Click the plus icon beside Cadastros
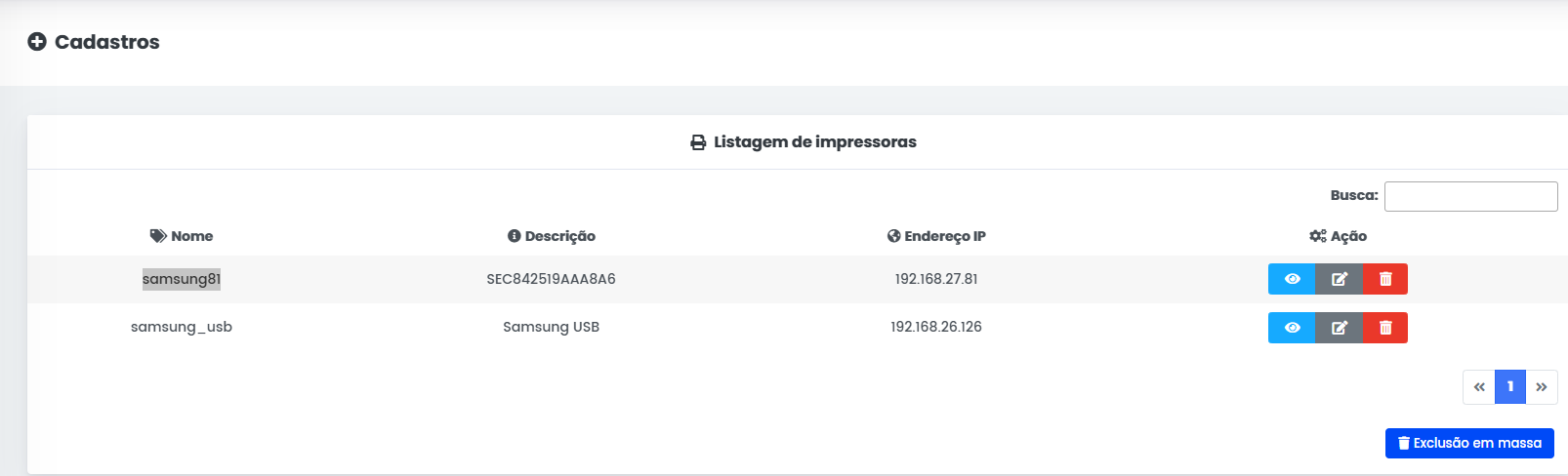The width and height of the screenshot is (1568, 476). [x=37, y=42]
